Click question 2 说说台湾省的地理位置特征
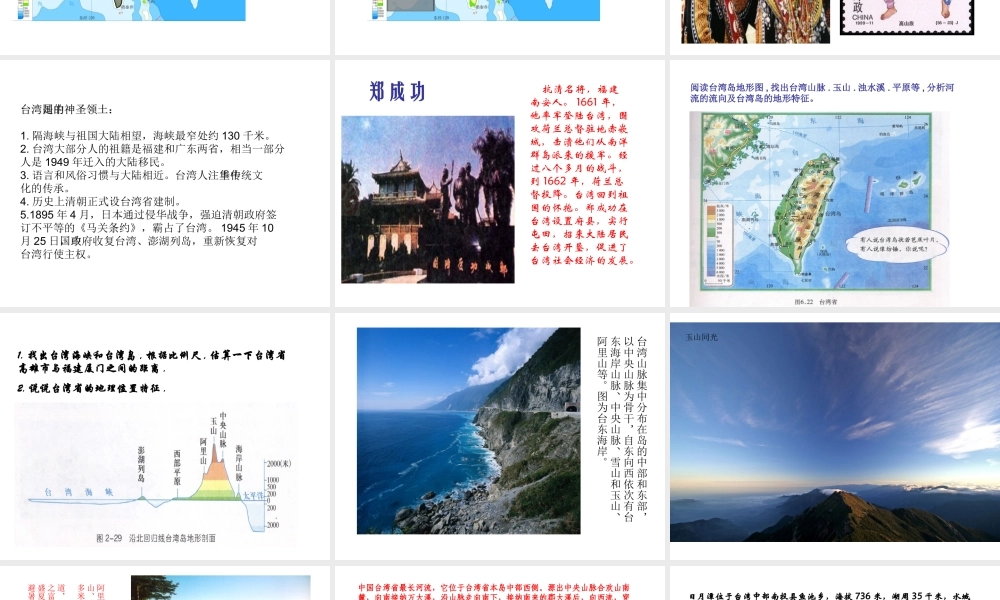 click(x=91, y=388)
